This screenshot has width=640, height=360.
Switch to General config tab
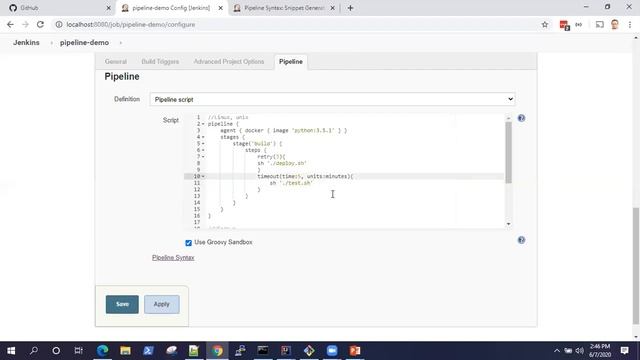tap(116, 62)
